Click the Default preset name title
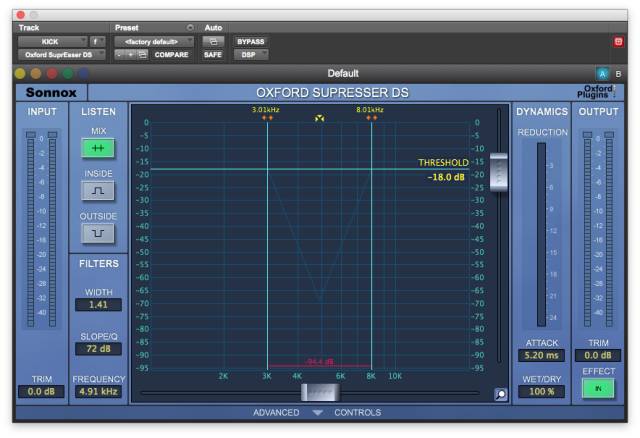 click(x=343, y=73)
